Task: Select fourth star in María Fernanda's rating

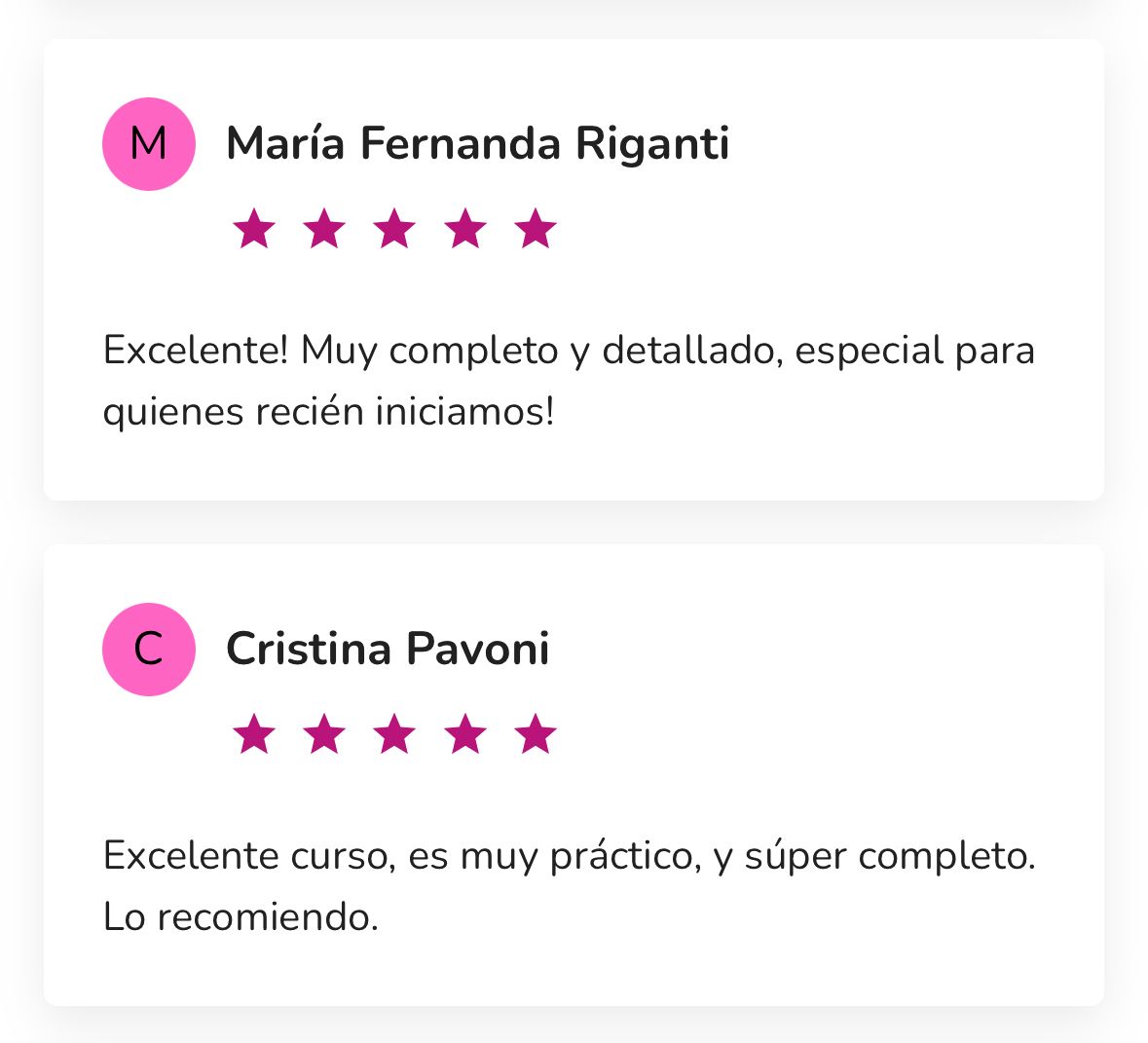Action: pyautogui.click(x=465, y=230)
